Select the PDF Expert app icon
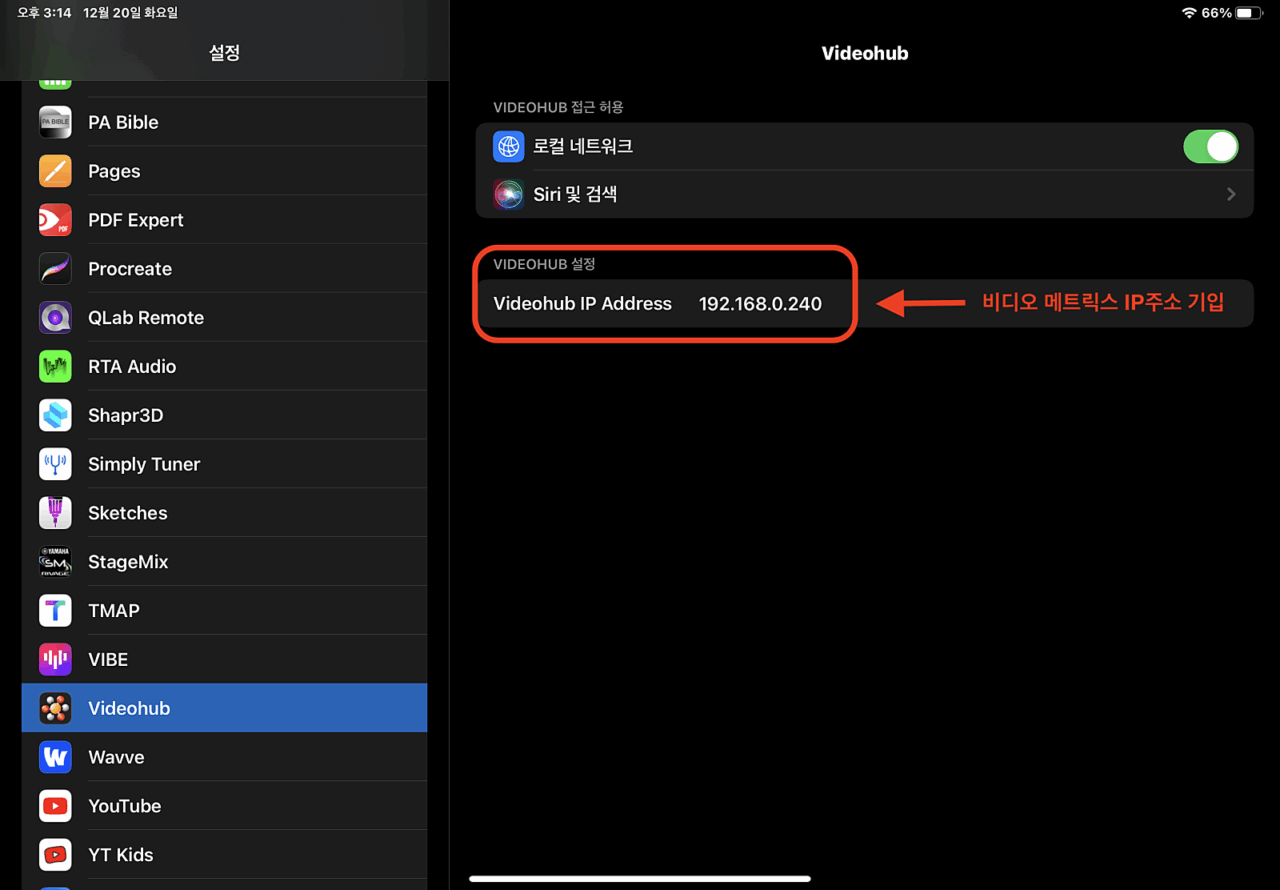 pos(55,220)
